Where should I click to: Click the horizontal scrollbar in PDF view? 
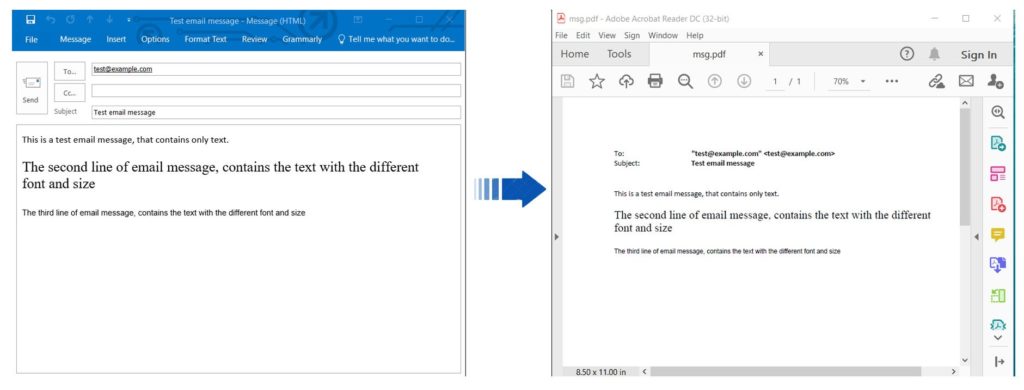pos(786,371)
